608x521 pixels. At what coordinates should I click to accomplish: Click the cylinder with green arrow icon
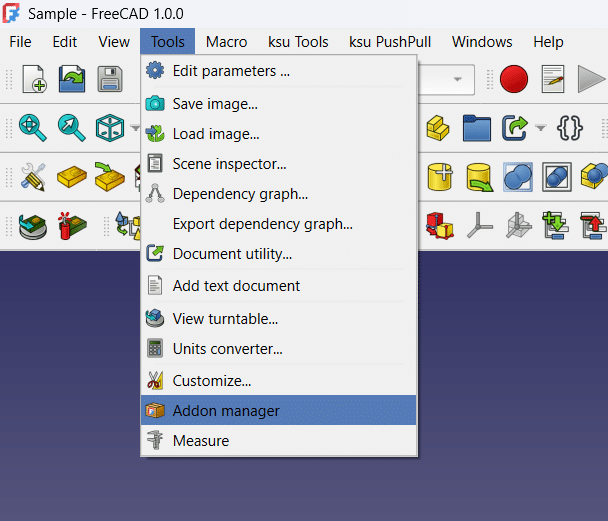pos(480,177)
